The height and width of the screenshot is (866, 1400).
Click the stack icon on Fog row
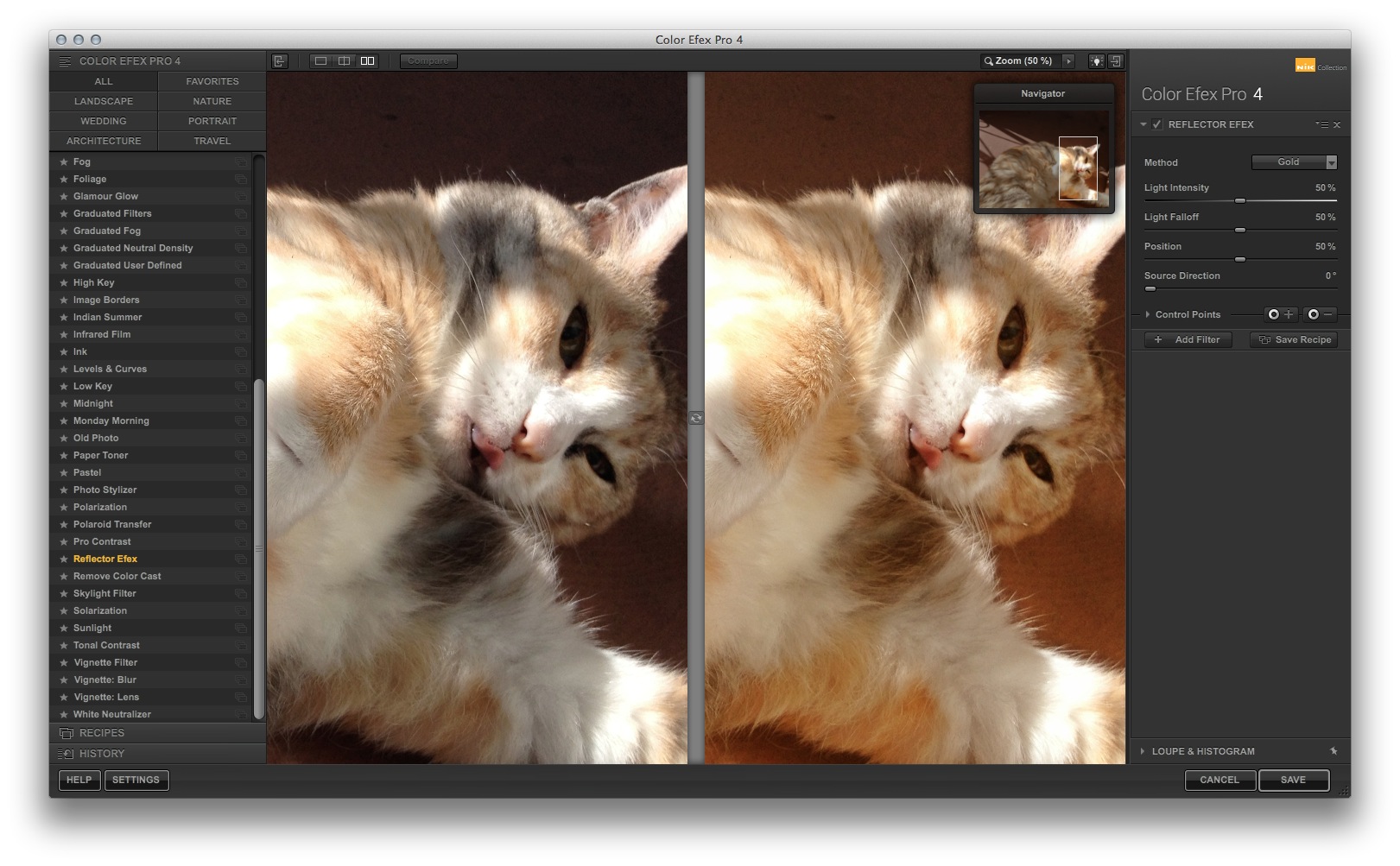point(241,161)
